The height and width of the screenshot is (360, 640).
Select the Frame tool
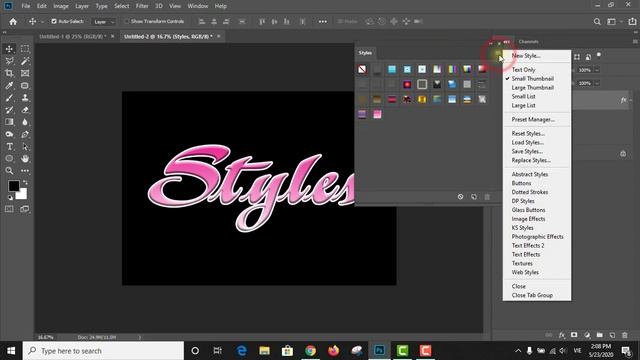click(25, 73)
